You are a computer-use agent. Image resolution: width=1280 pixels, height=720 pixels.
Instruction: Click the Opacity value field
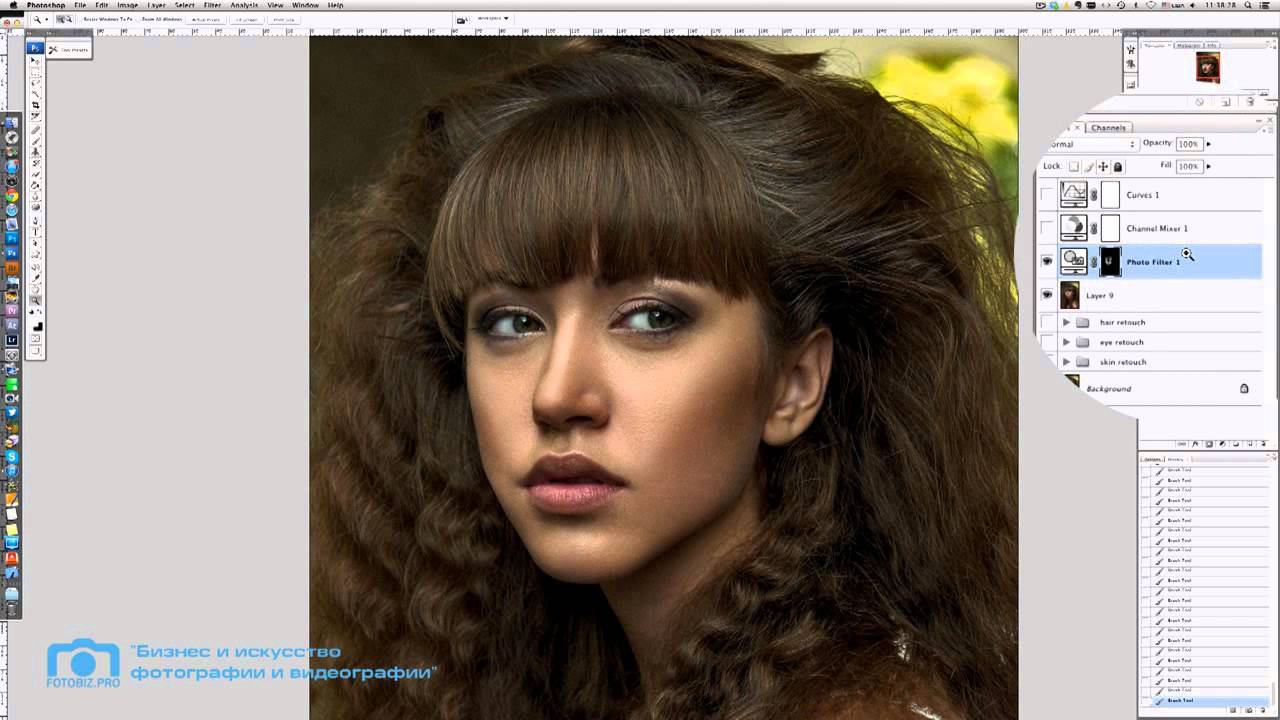coord(1188,144)
